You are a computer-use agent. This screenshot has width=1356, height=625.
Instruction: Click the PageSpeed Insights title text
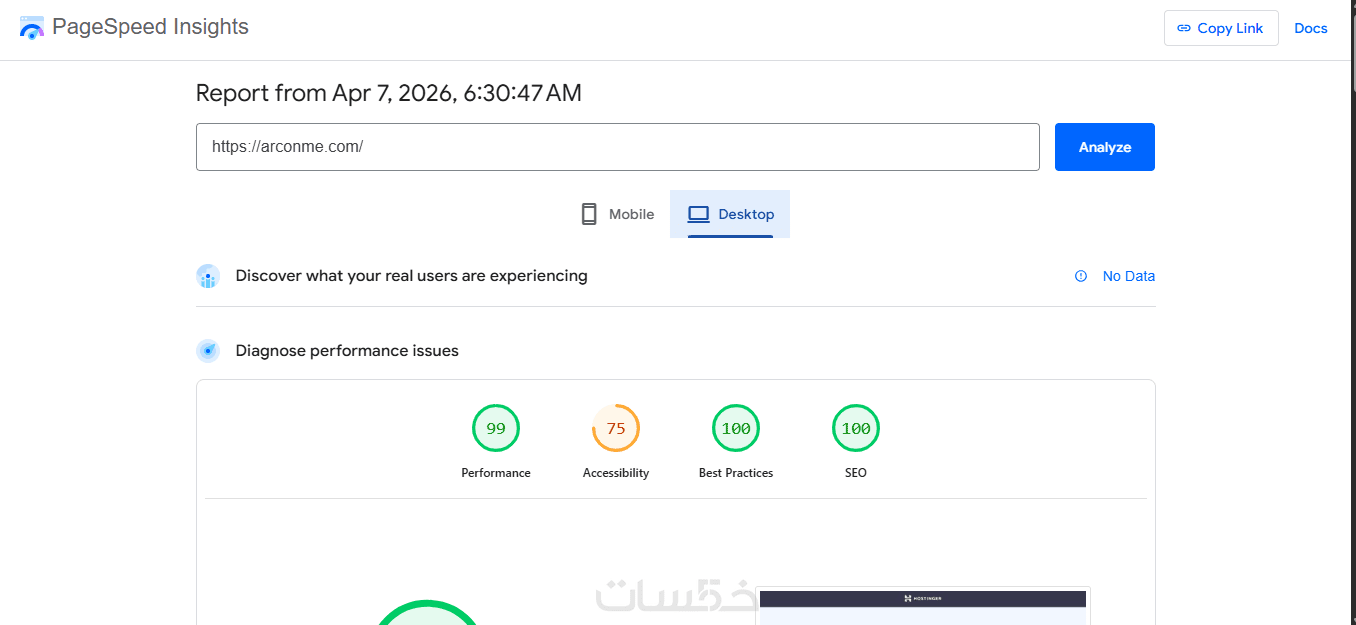[150, 27]
